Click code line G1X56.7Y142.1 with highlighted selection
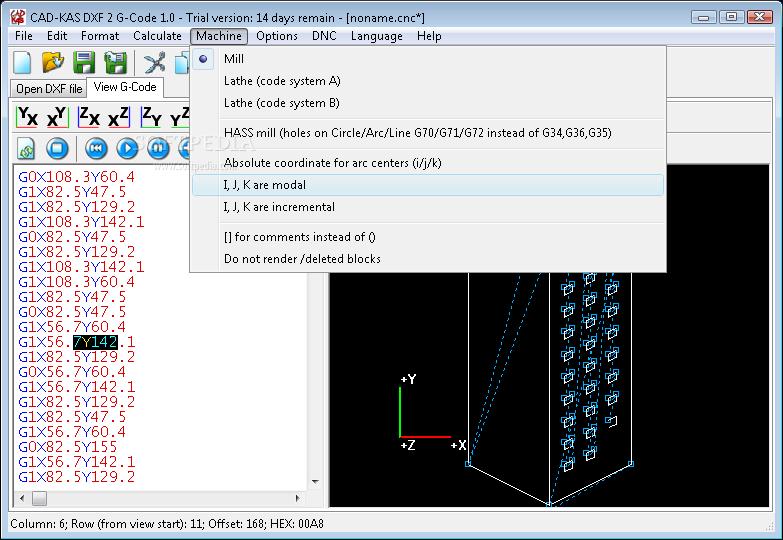Image resolution: width=783 pixels, height=540 pixels. coord(76,342)
